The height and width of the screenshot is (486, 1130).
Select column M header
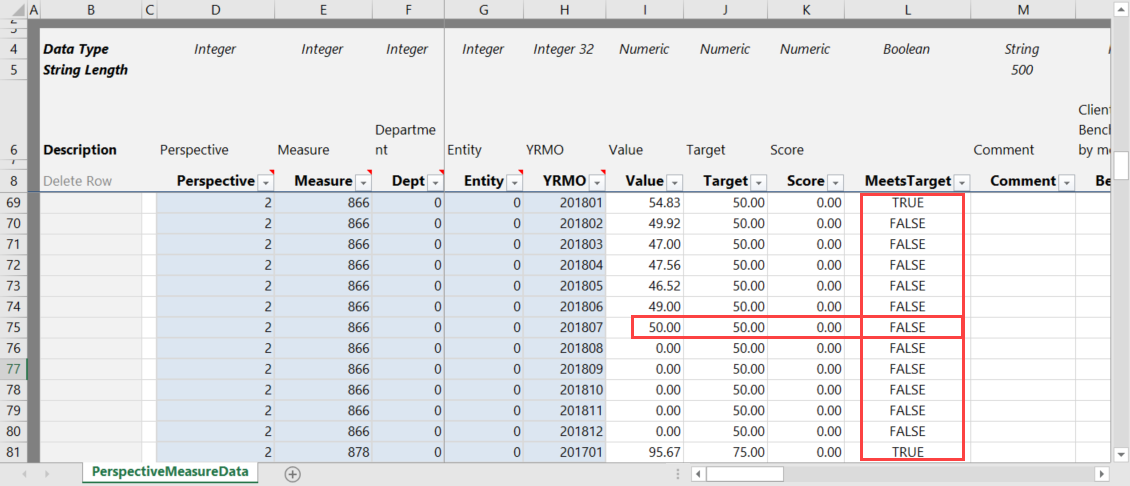pyautogui.click(x=1022, y=9)
